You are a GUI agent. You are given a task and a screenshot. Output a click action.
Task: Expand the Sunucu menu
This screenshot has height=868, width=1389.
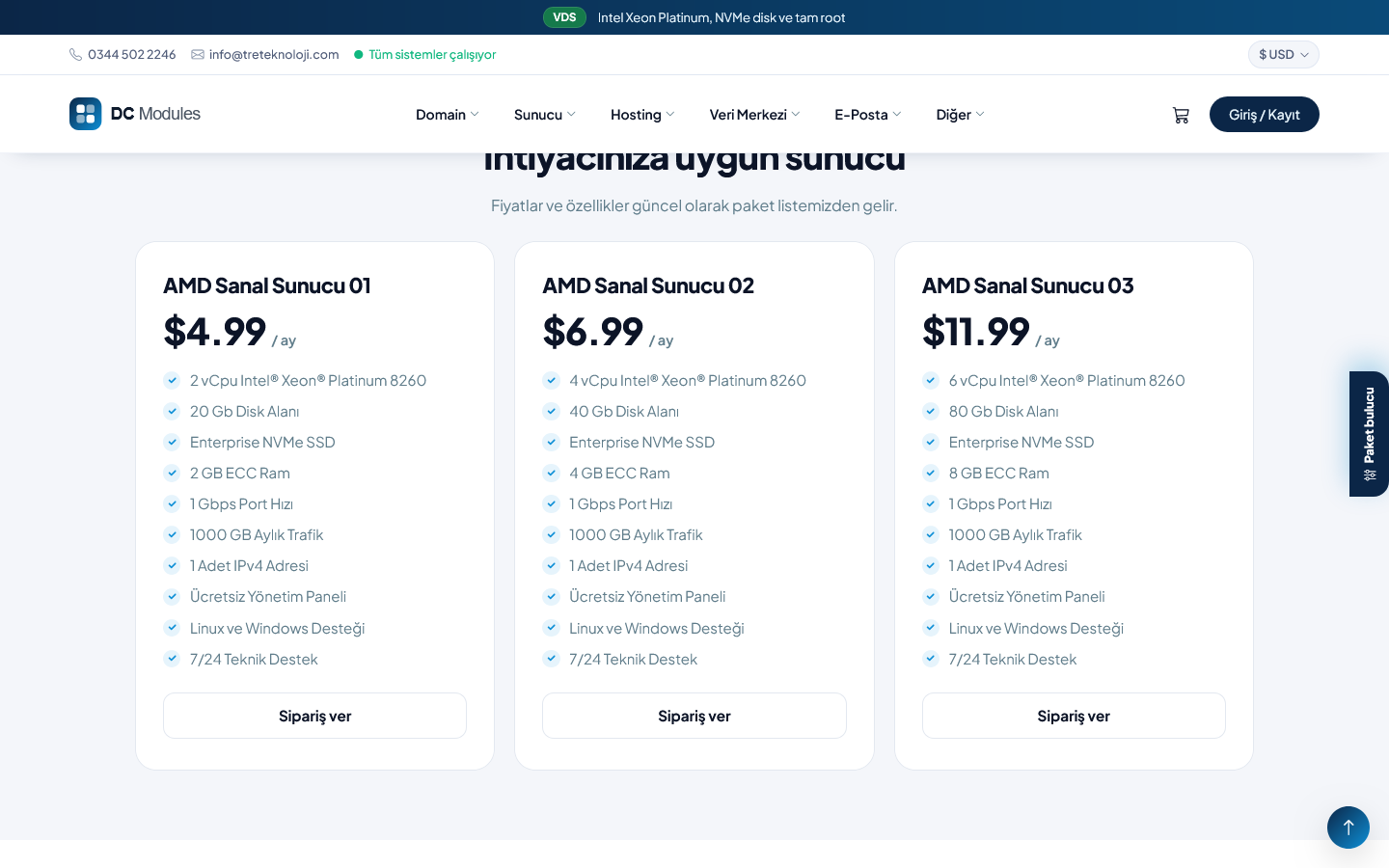coord(545,115)
